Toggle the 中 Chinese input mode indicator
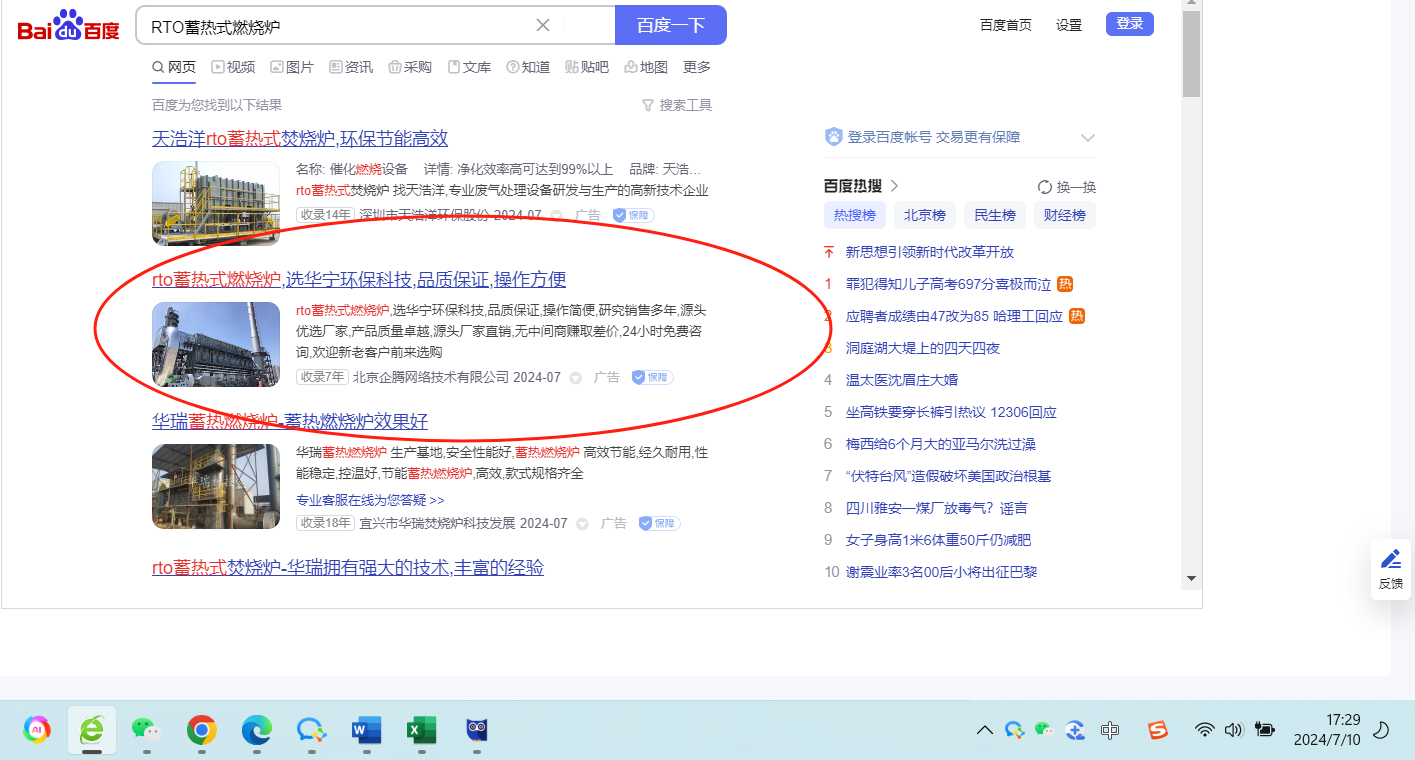Image resolution: width=1415 pixels, height=760 pixels. point(1109,730)
